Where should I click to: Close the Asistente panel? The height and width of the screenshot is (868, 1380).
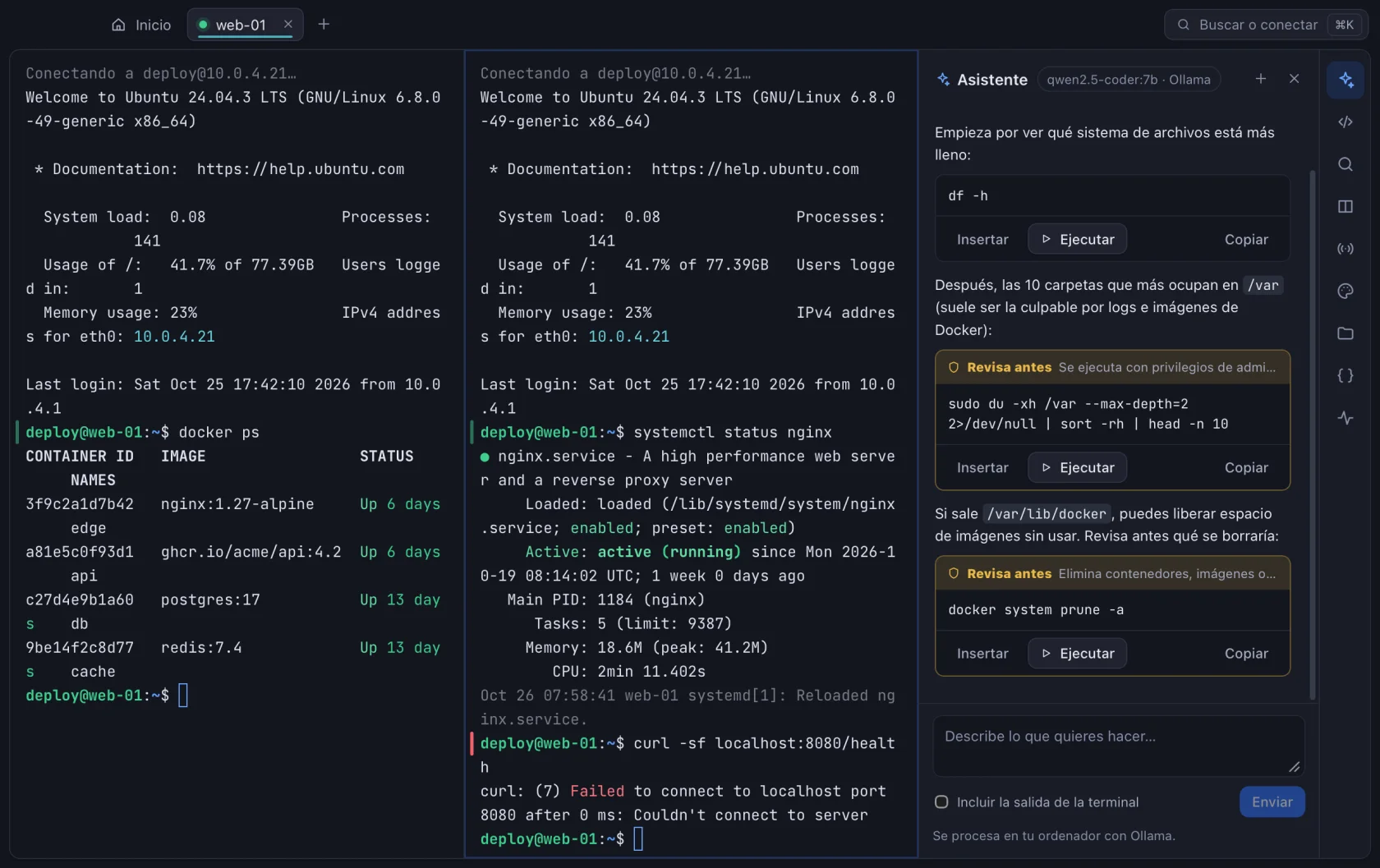(x=1295, y=79)
